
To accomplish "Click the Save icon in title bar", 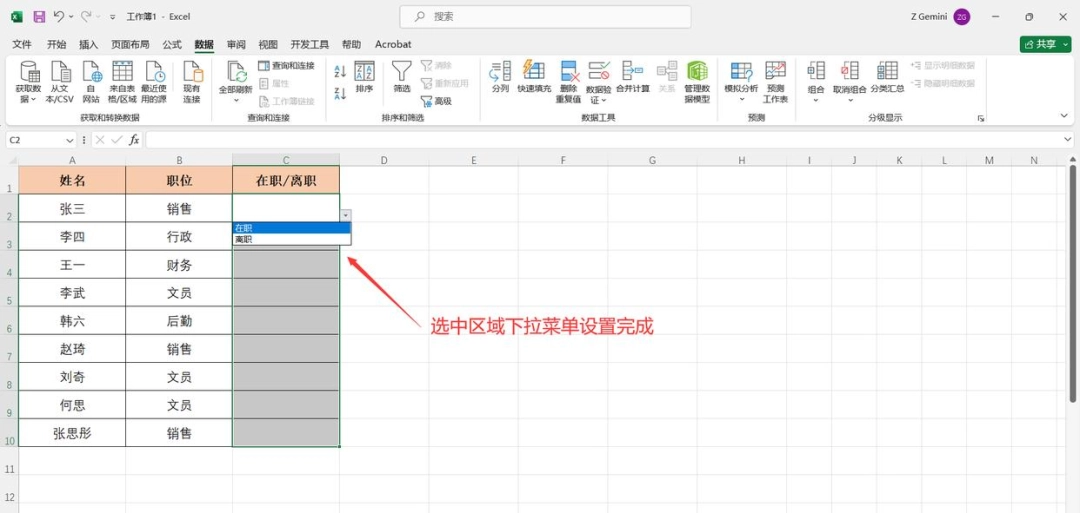I will click(x=39, y=17).
